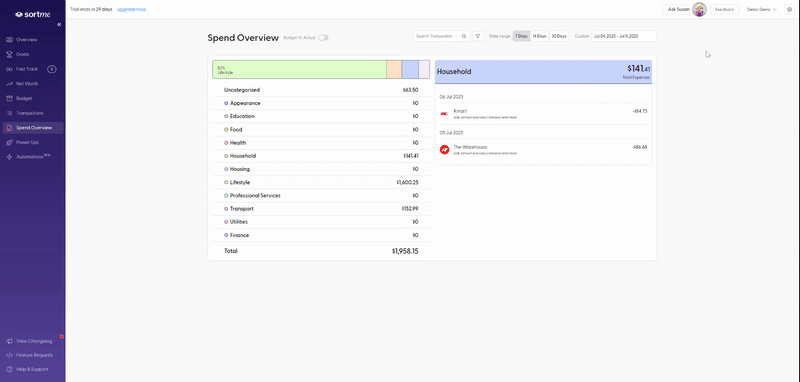This screenshot has height=382, width=800.
Task: Click the search magnifier icon
Action: point(464,36)
